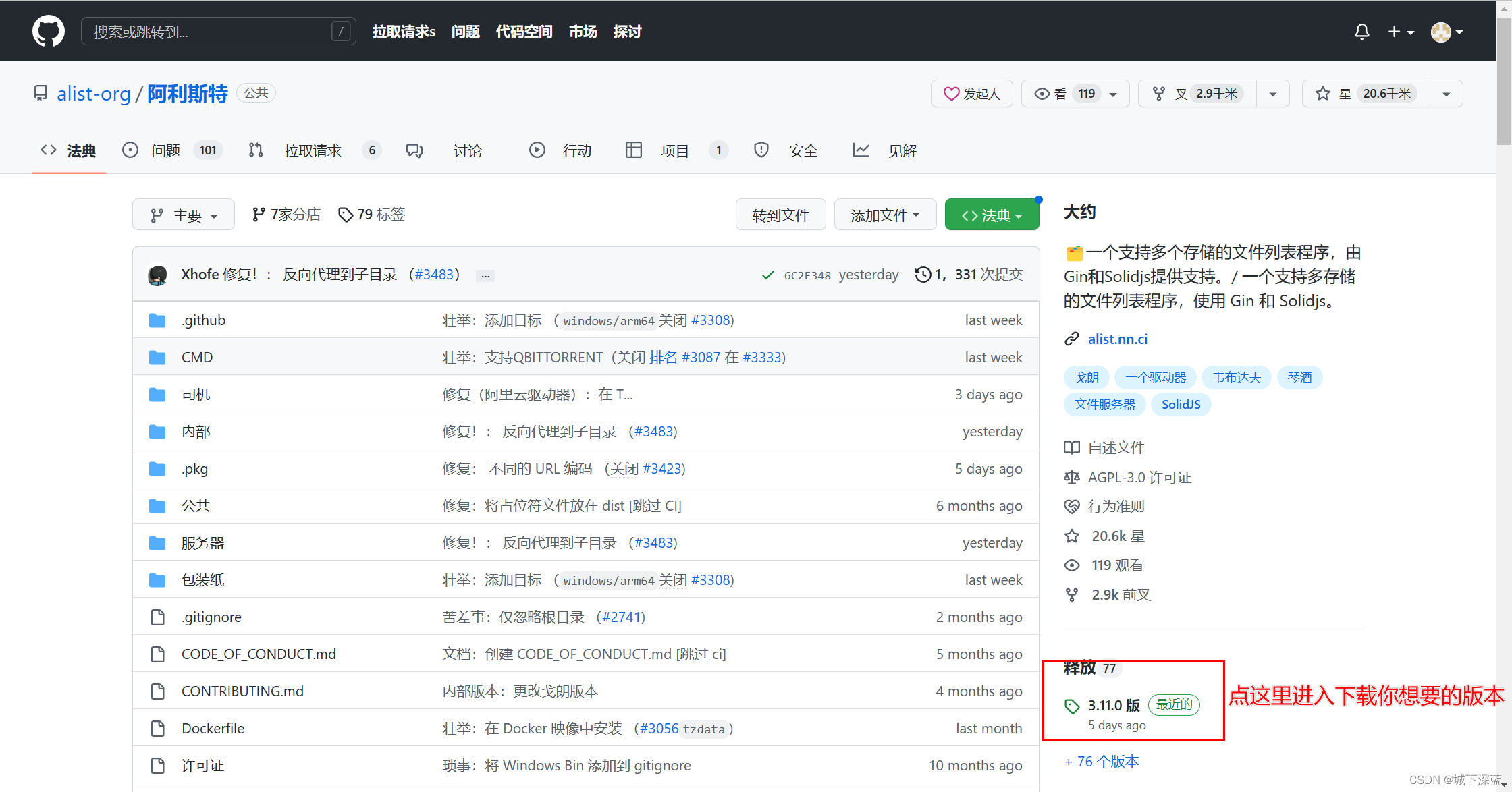Click the 叉 fork button

pyautogui.click(x=1197, y=94)
